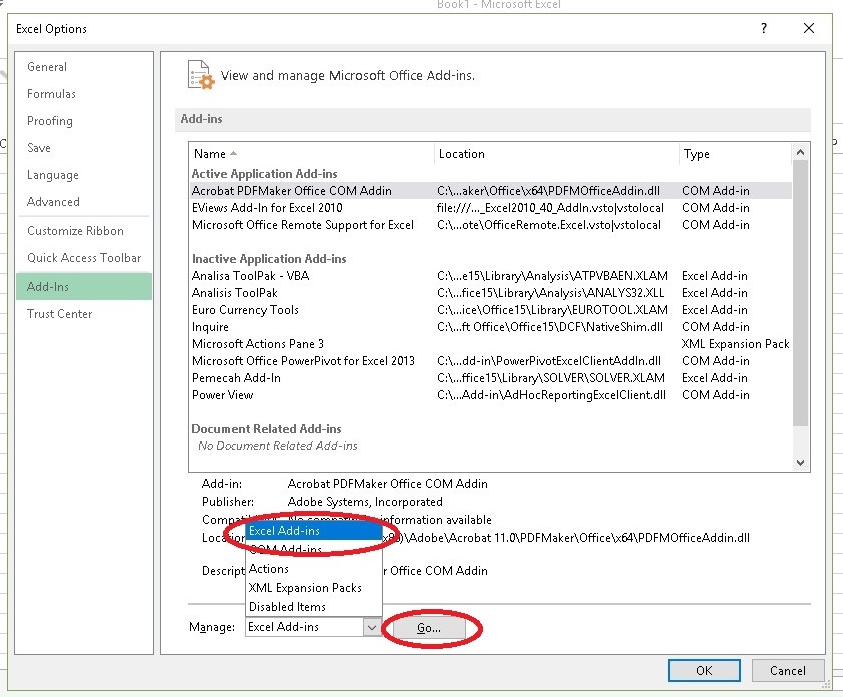Click the Help question mark icon
This screenshot has height=697, width=843.
(x=764, y=29)
